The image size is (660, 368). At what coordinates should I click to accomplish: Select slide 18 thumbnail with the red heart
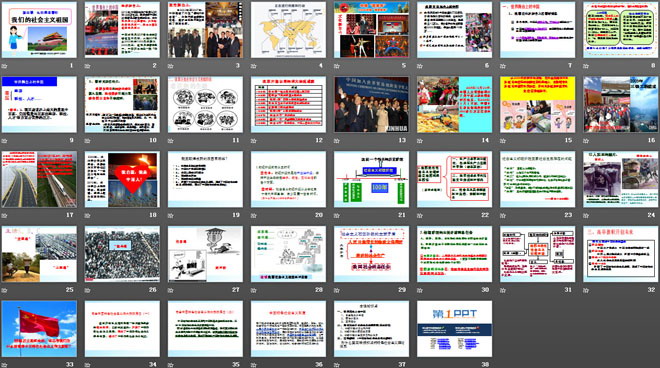(122, 179)
